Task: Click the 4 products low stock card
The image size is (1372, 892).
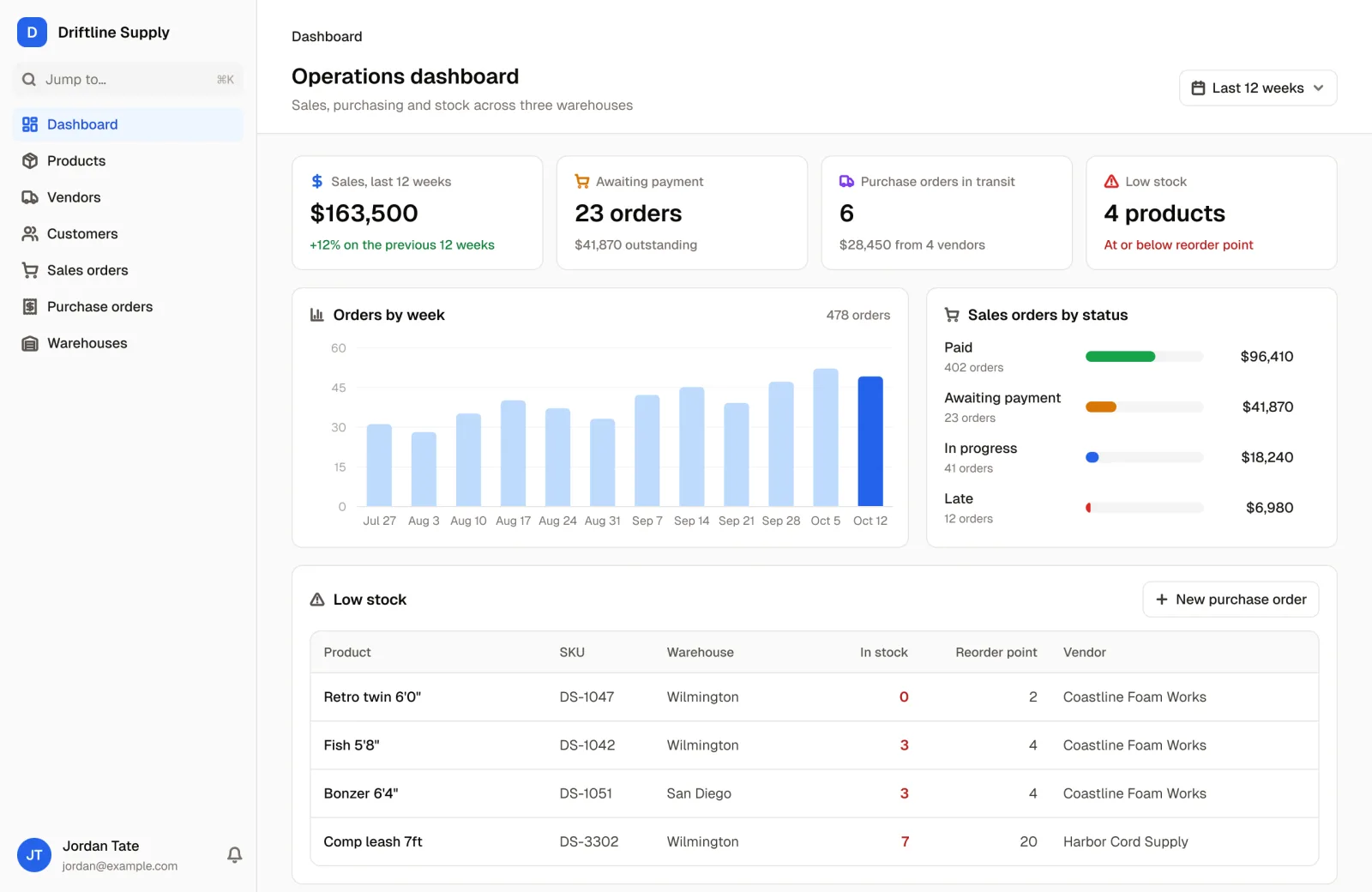Action: pos(1211,213)
